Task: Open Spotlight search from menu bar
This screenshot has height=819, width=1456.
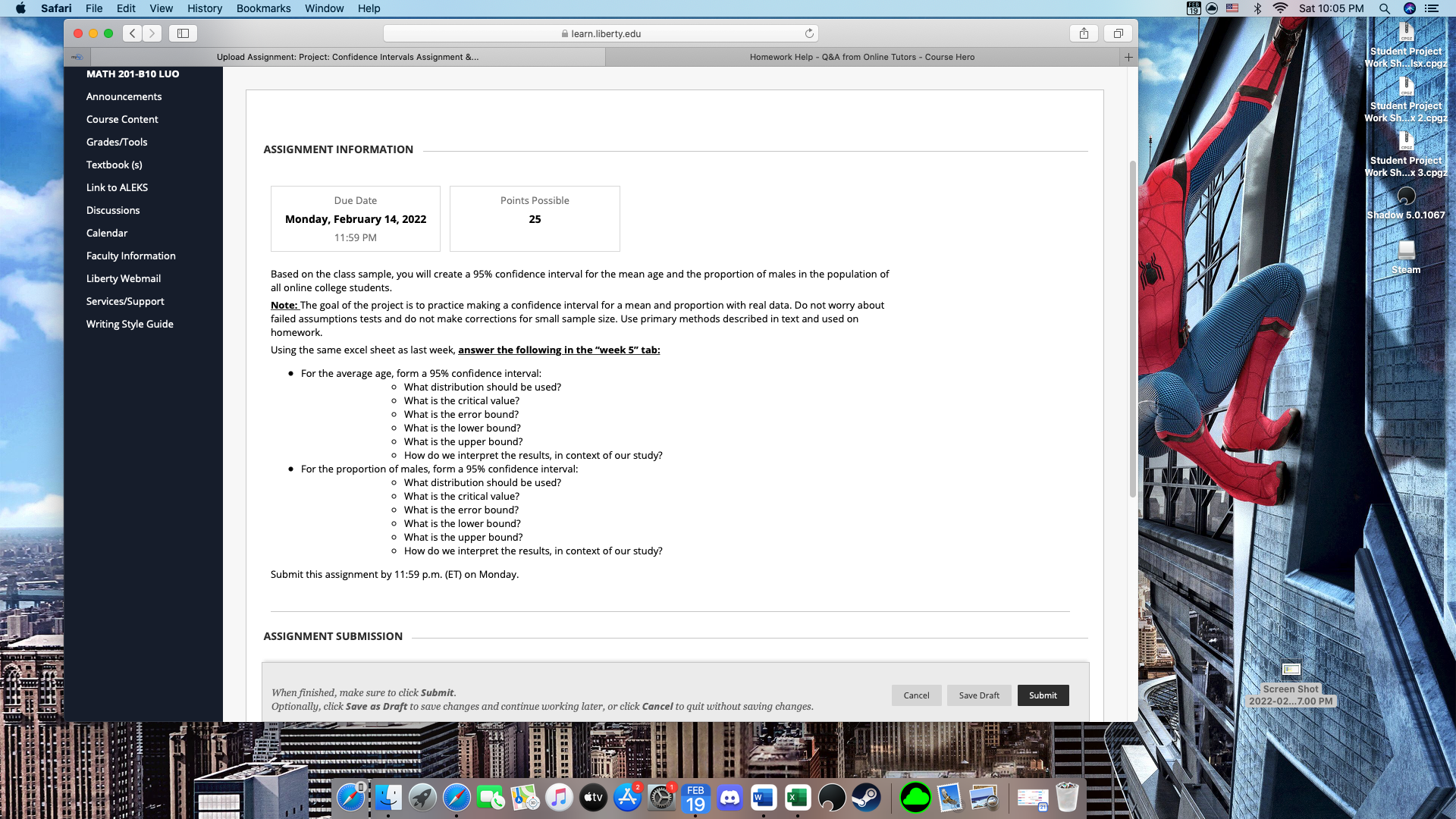Action: (x=1385, y=8)
